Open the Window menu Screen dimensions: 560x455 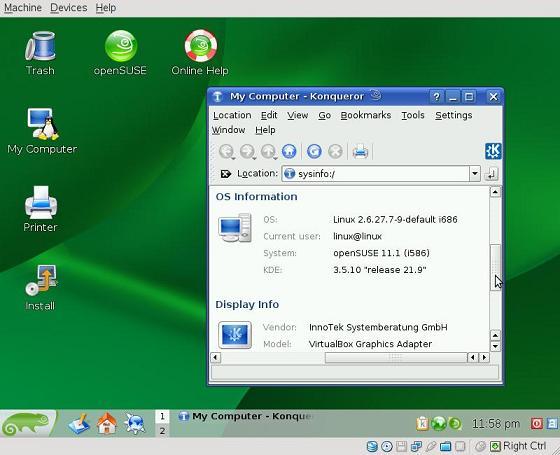pos(229,130)
